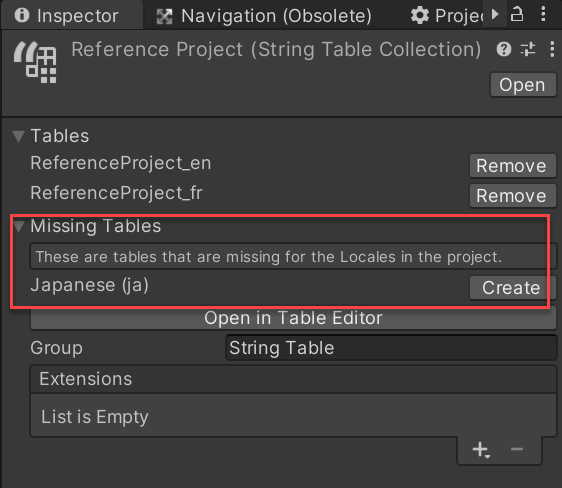Screen dimensions: 562x488
Task: Remove the ReferenceProject_en table
Action: 513,166
